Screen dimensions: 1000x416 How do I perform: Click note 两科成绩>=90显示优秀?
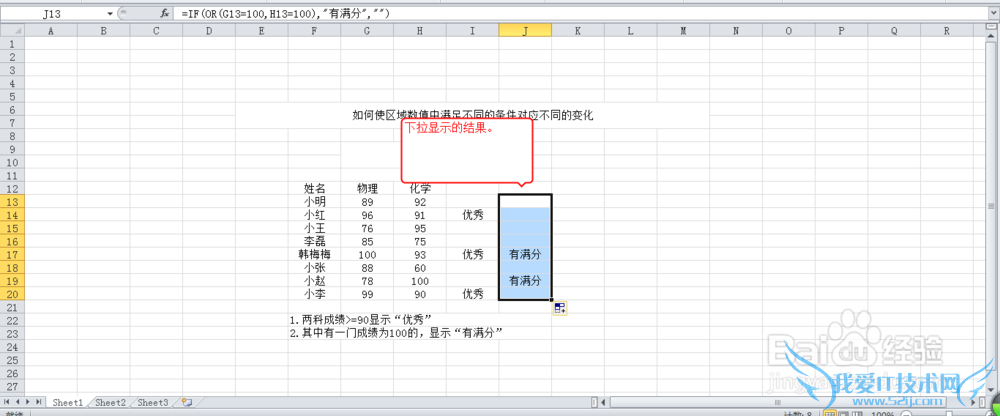click(361, 320)
